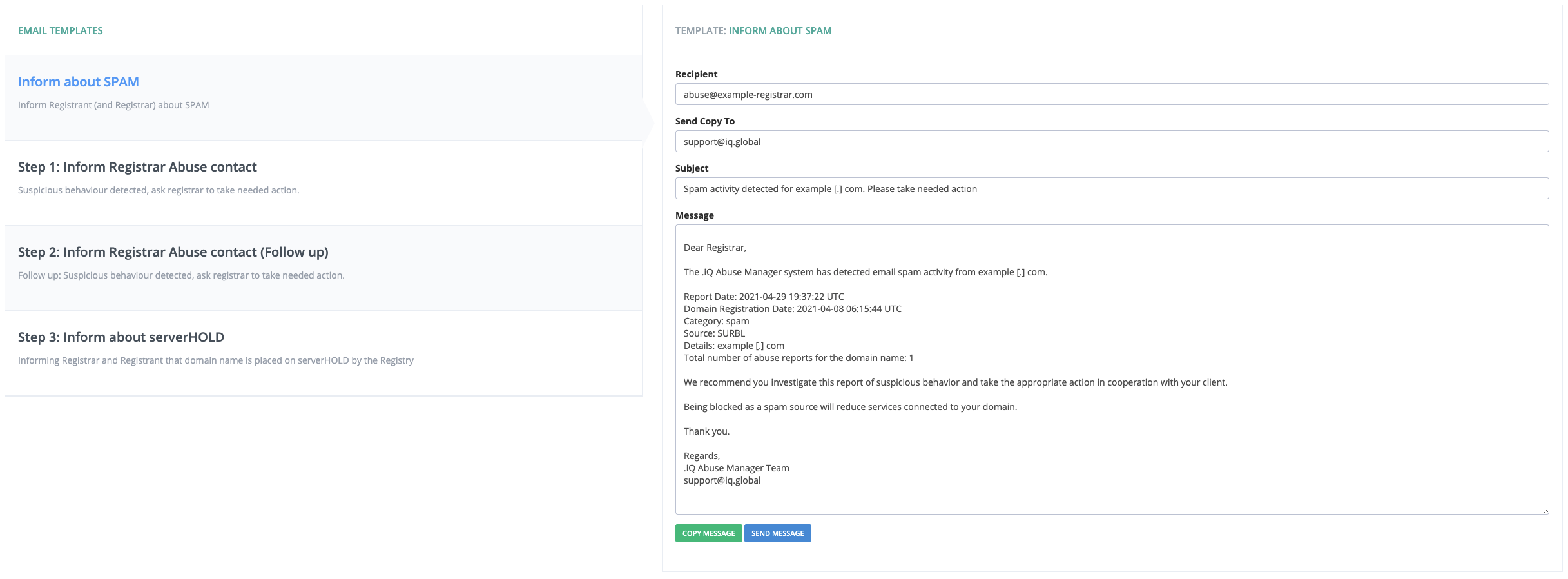Click 'Total number of abuse reports' line
Viewport: 1568px width, 579px height.
799,358
